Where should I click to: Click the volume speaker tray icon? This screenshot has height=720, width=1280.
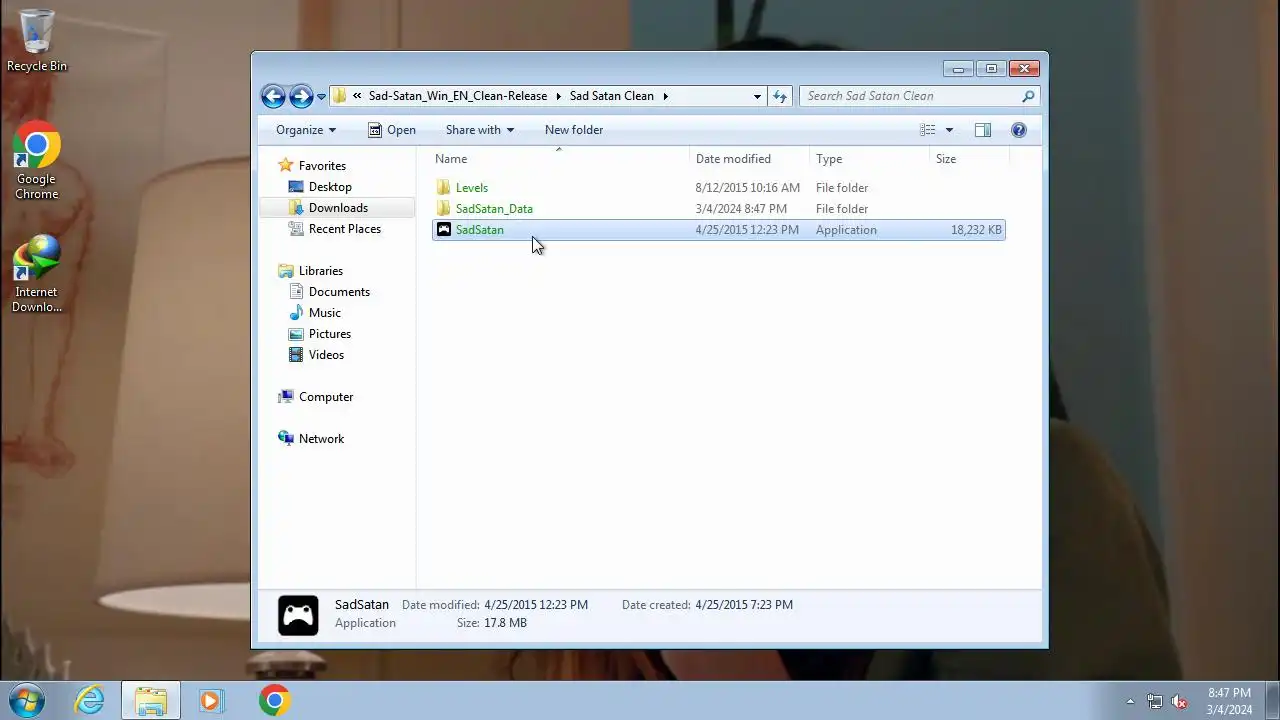point(1180,701)
